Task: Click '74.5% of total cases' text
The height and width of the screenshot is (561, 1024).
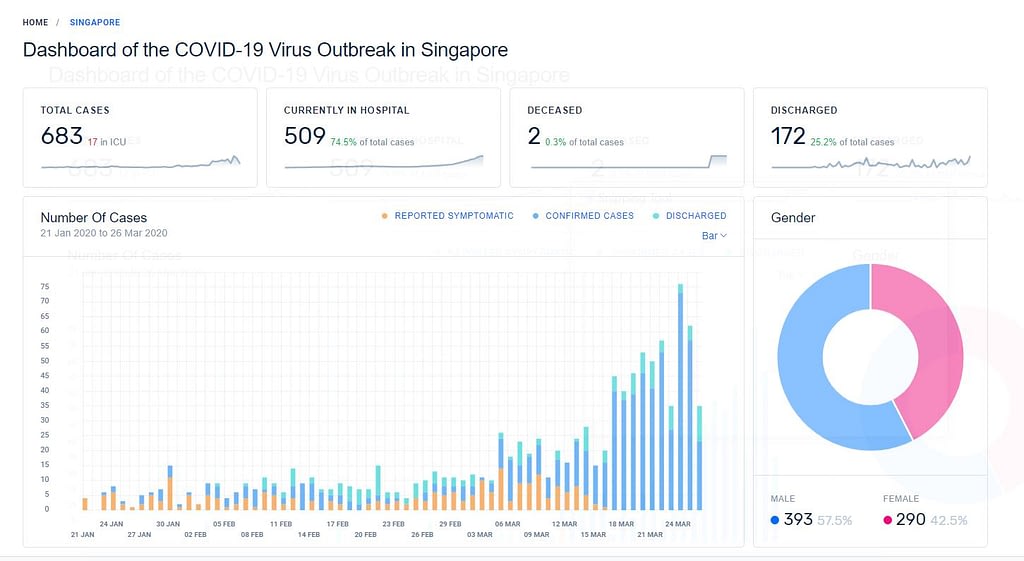Action: point(372,142)
